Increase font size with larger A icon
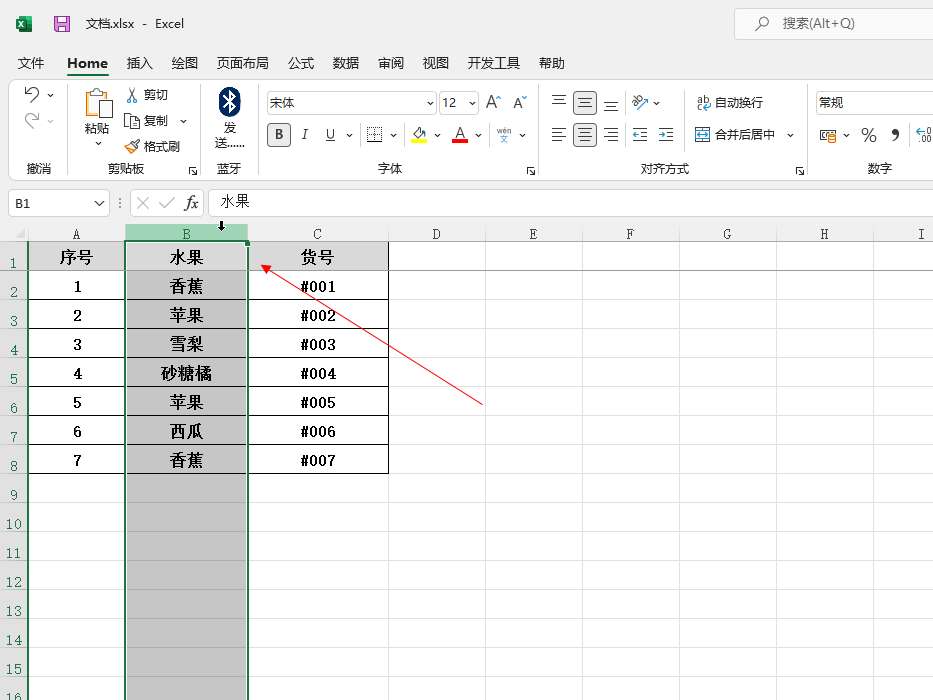 493,102
